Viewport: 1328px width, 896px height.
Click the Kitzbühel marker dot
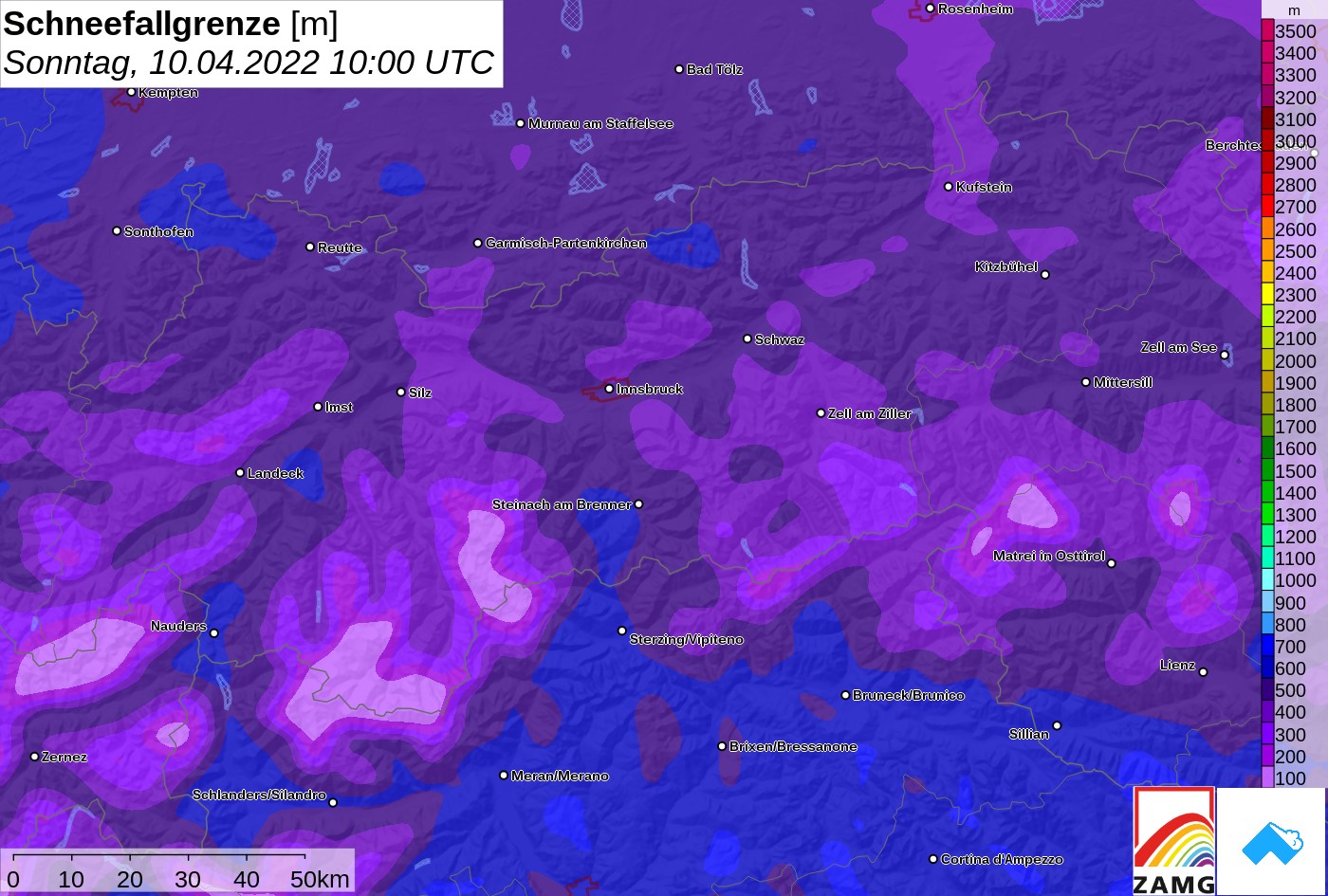tap(1045, 275)
